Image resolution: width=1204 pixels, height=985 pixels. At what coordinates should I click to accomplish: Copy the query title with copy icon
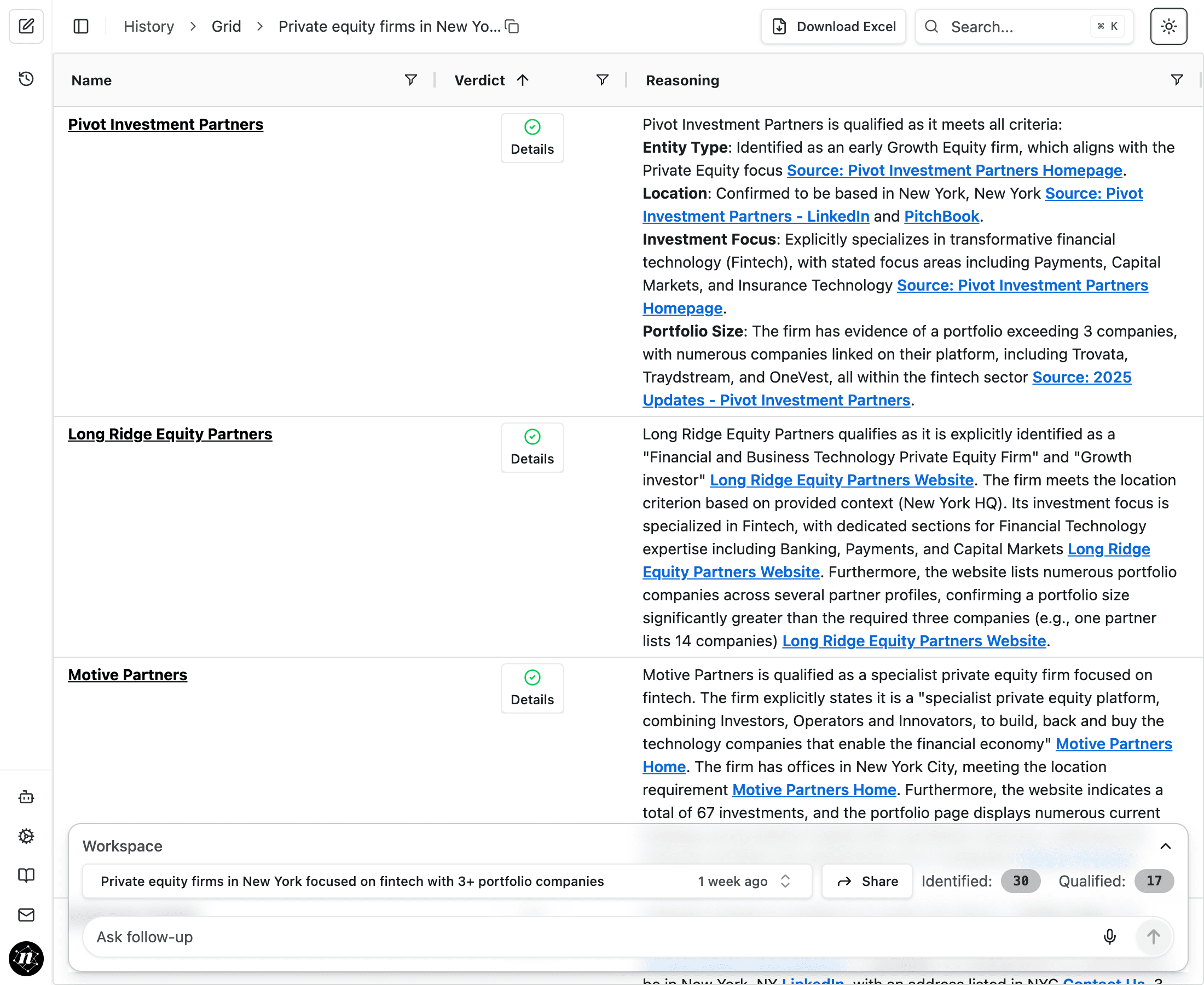click(512, 26)
